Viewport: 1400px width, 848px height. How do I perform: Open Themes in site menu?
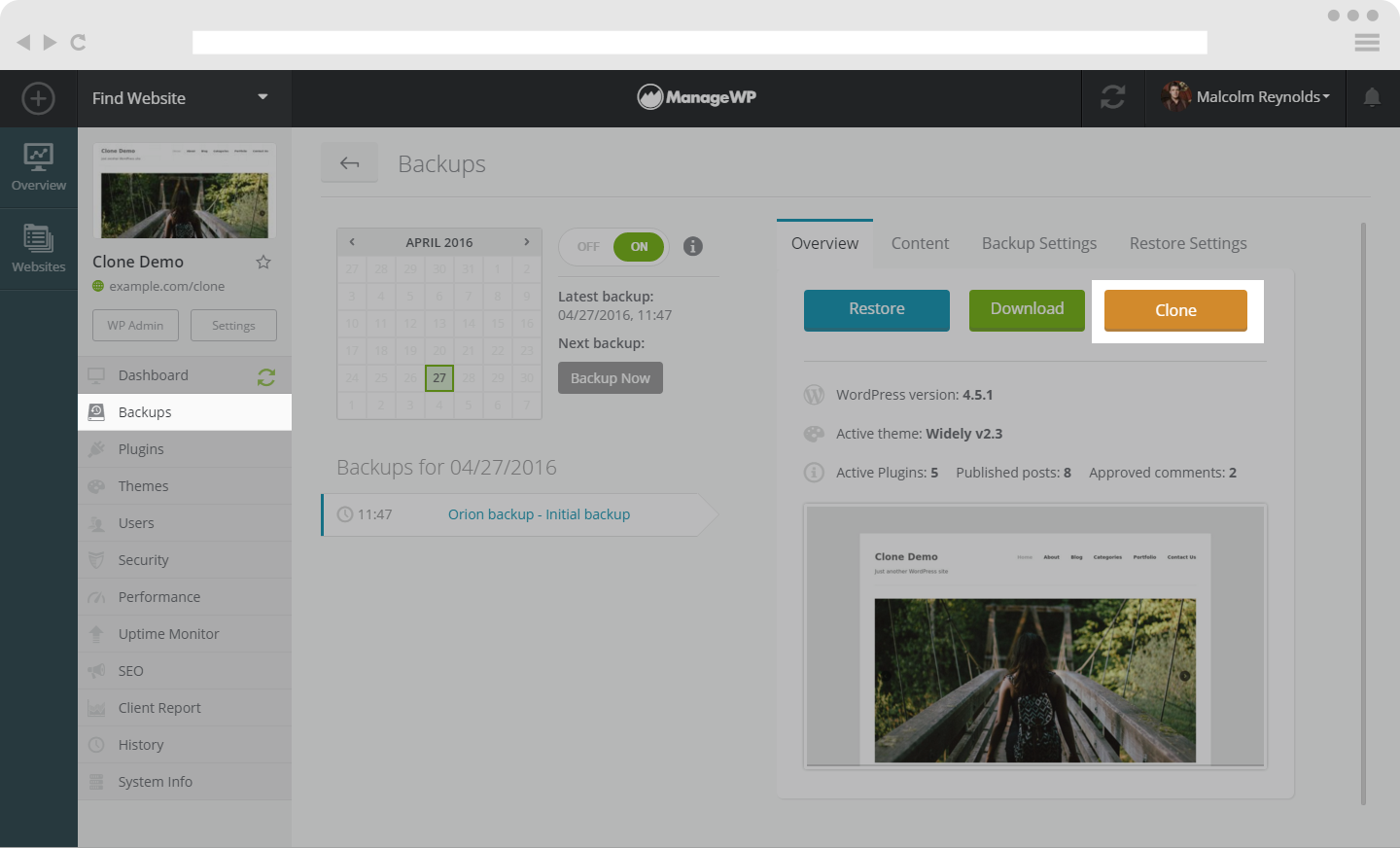tap(185, 486)
